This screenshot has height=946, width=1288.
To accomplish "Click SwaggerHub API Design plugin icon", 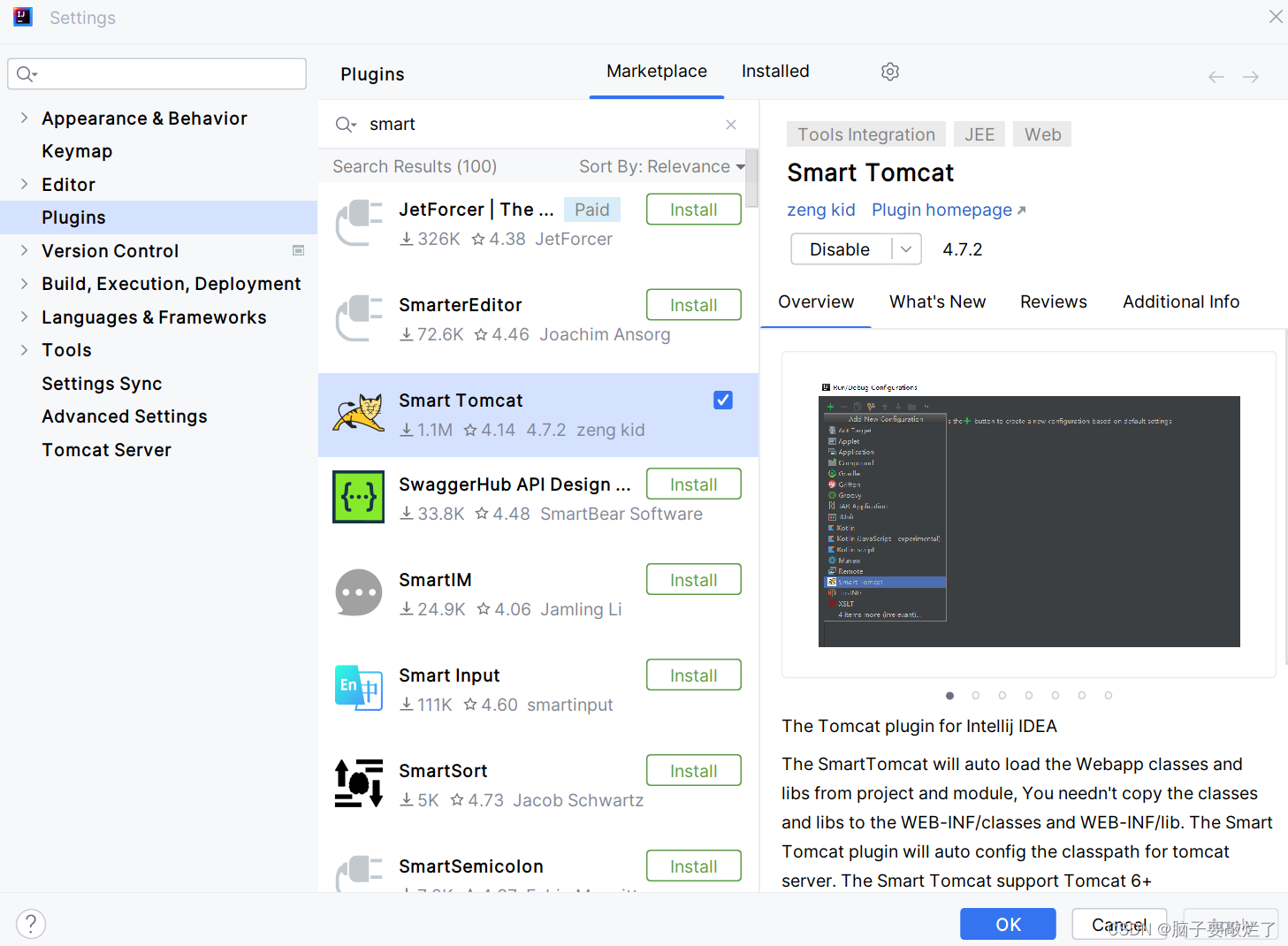I will (x=359, y=497).
